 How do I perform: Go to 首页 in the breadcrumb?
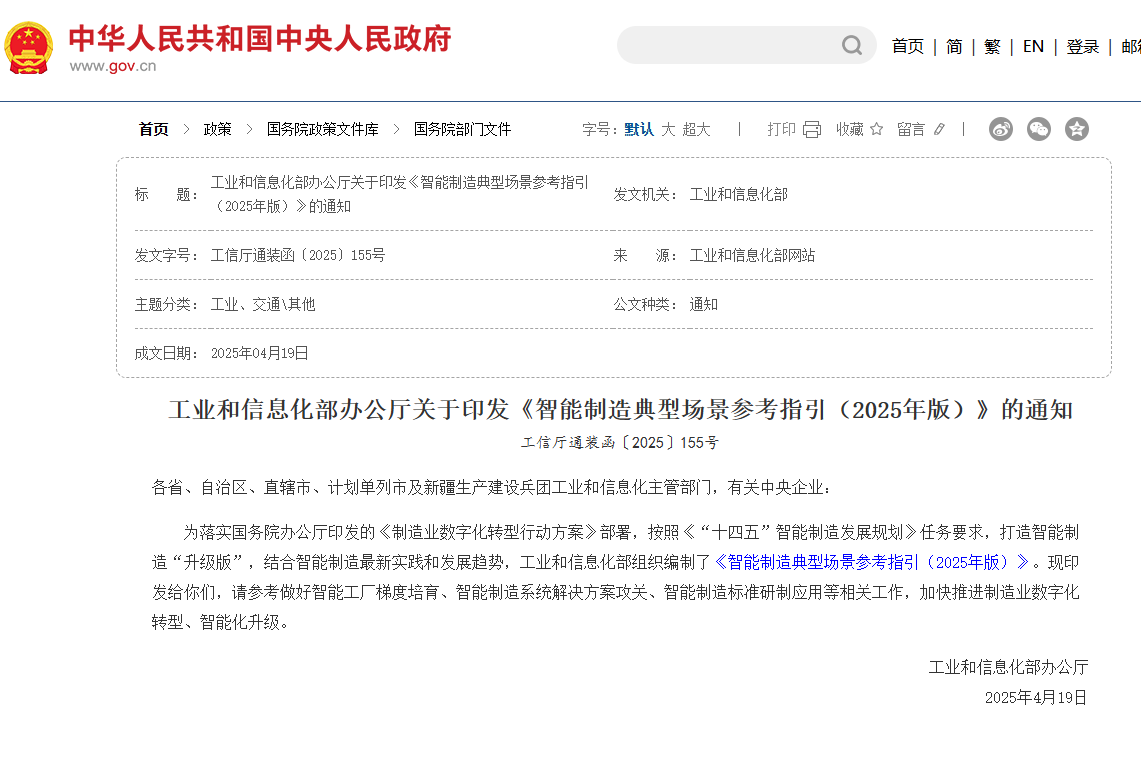click(153, 129)
